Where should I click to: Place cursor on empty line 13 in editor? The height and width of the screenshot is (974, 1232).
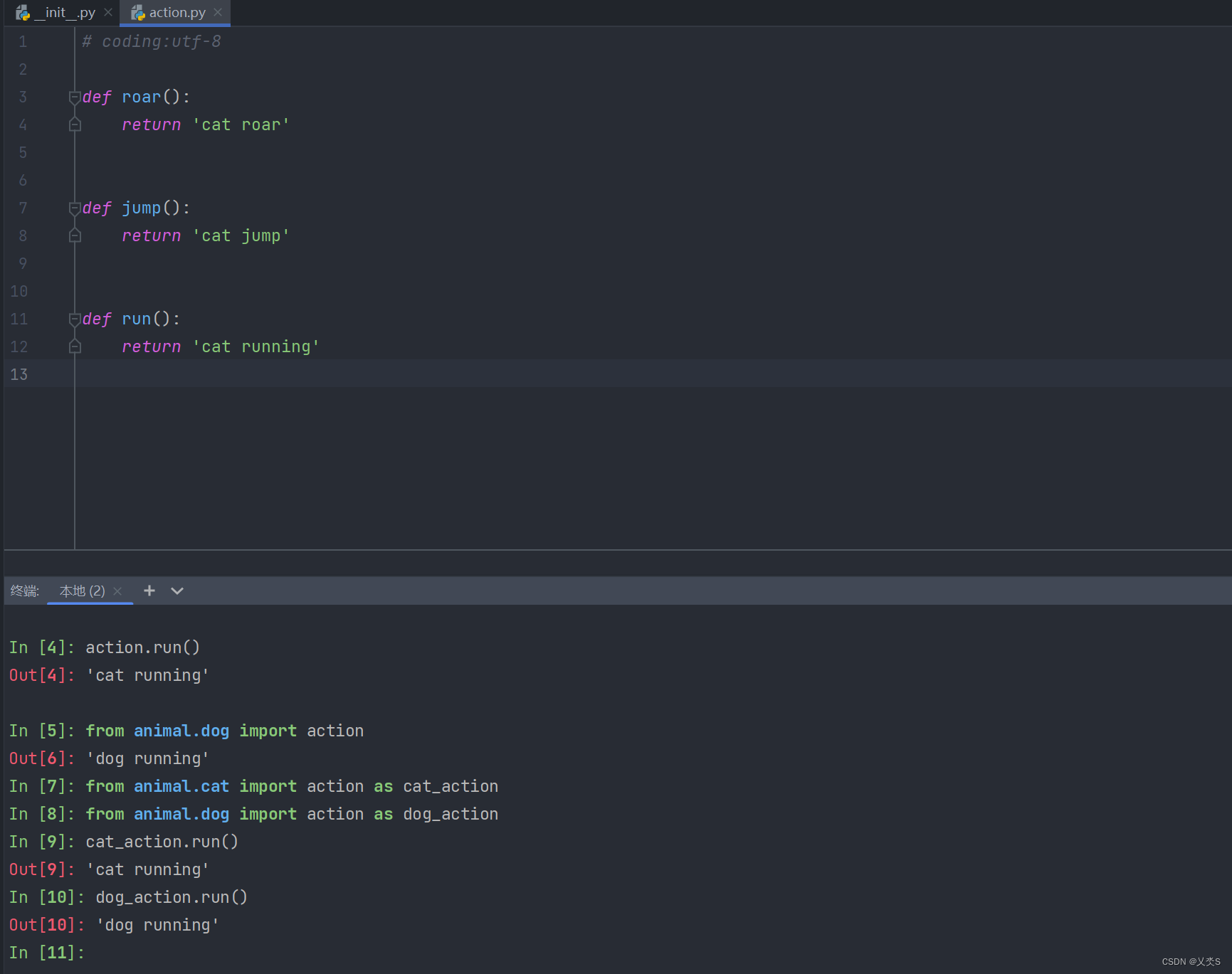[653, 374]
